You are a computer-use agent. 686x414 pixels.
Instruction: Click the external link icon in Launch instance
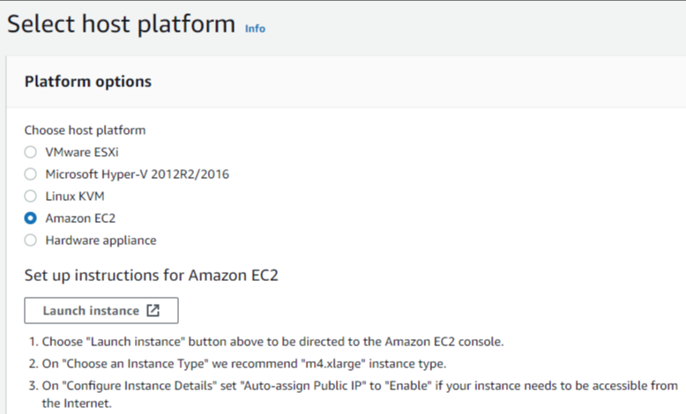click(x=153, y=310)
